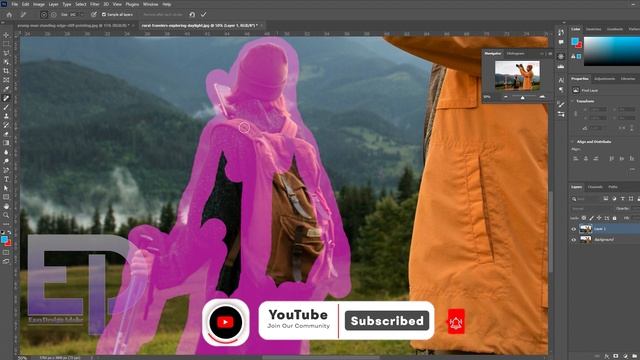Image resolution: width=640 pixels, height=360 pixels.
Task: Open the Filter menu
Action: click(94, 4)
